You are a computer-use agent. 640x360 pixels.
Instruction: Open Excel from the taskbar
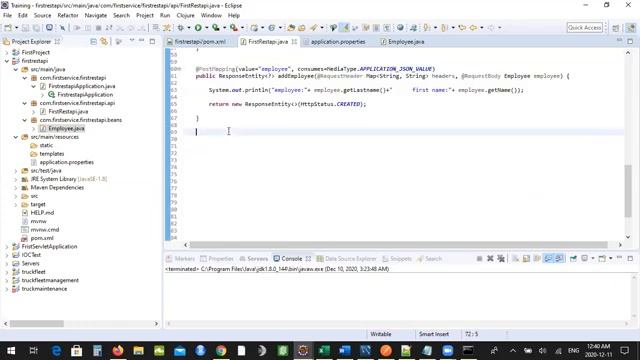coord(324,351)
